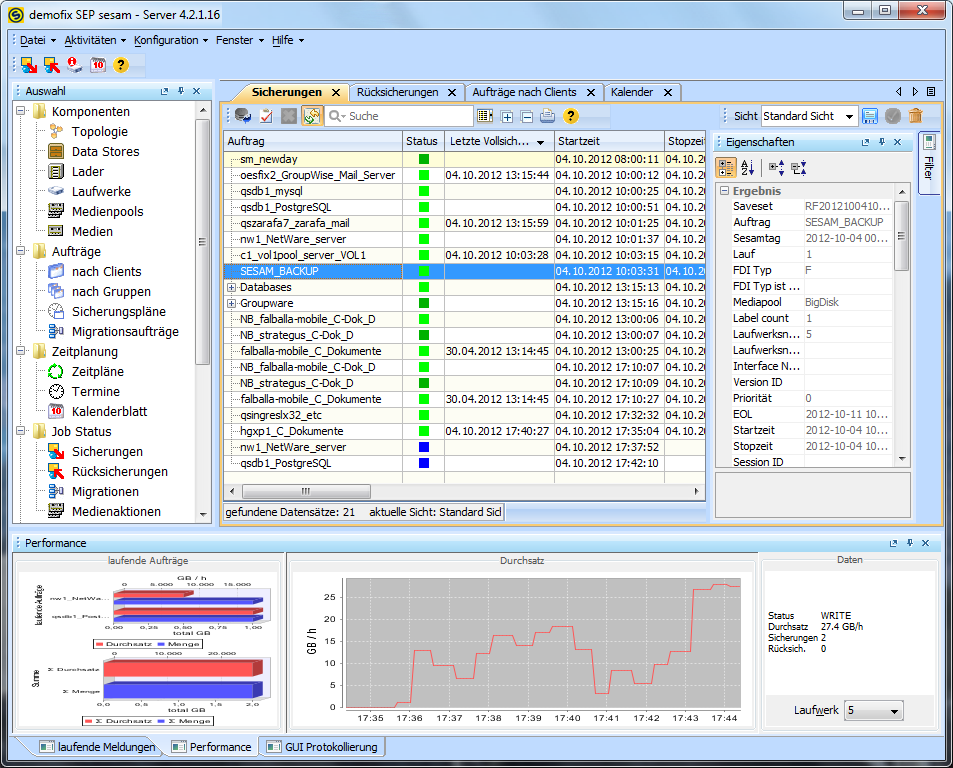Image resolution: width=953 pixels, height=768 pixels.
Task: Click the immediate restore toolbar icon
Action: [52, 65]
